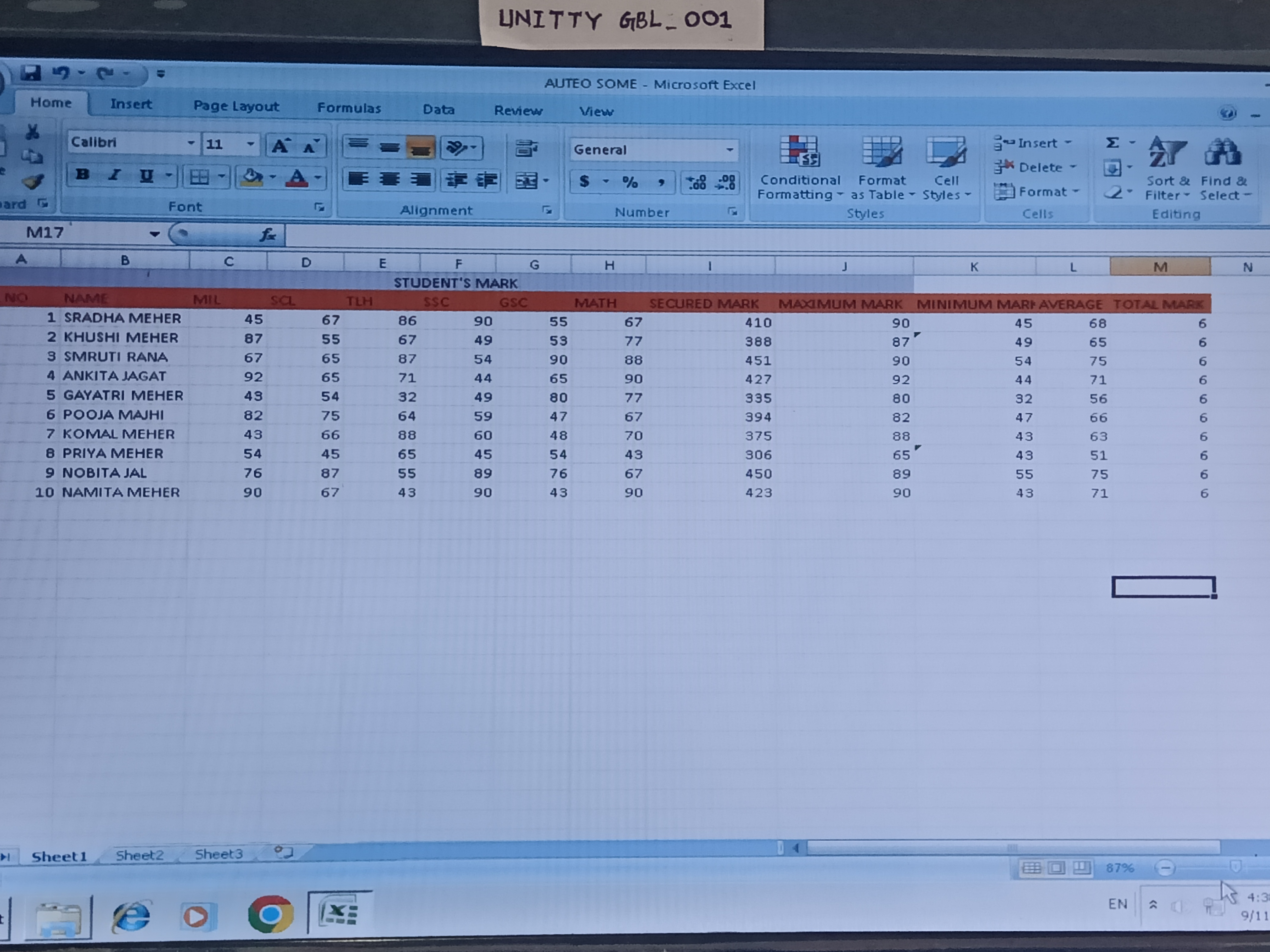Click the Save icon in quick access toolbar
1270x952 pixels.
[31, 73]
